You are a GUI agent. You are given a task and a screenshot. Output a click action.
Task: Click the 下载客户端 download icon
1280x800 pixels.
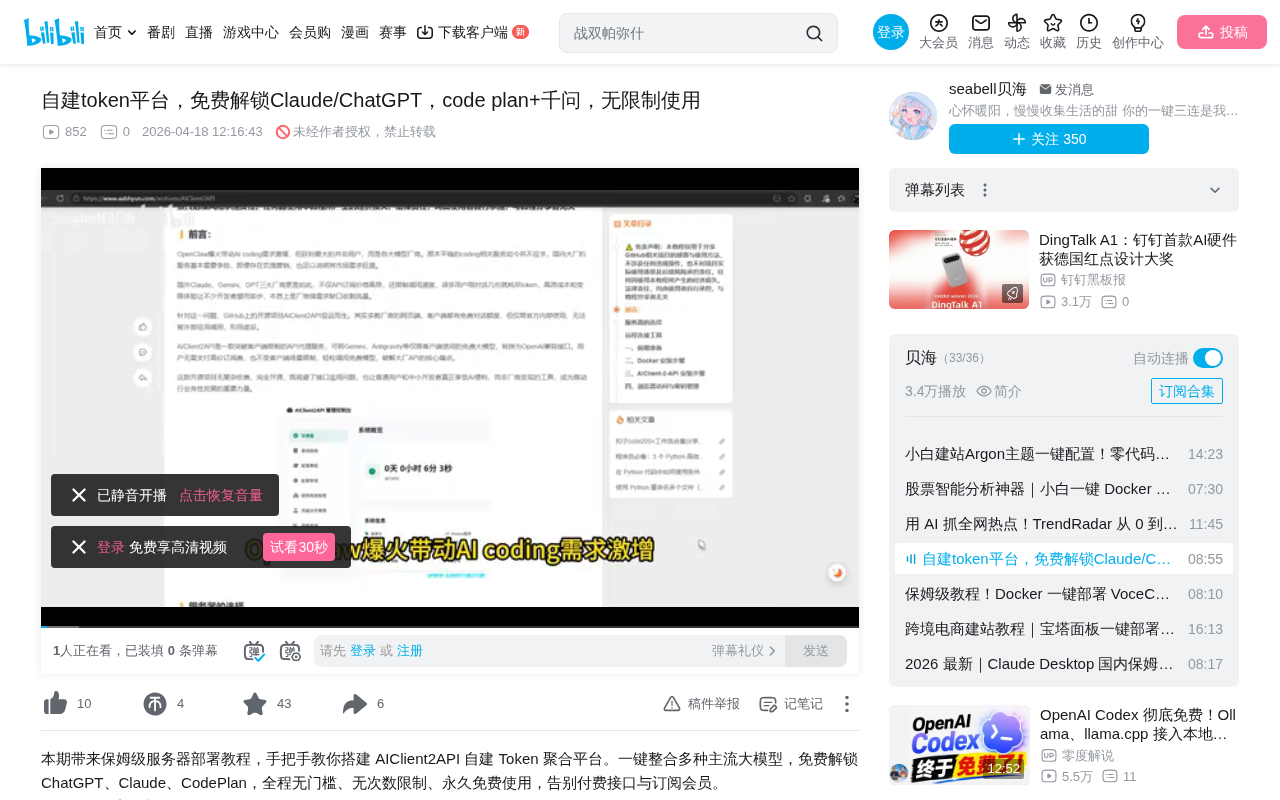(x=425, y=32)
